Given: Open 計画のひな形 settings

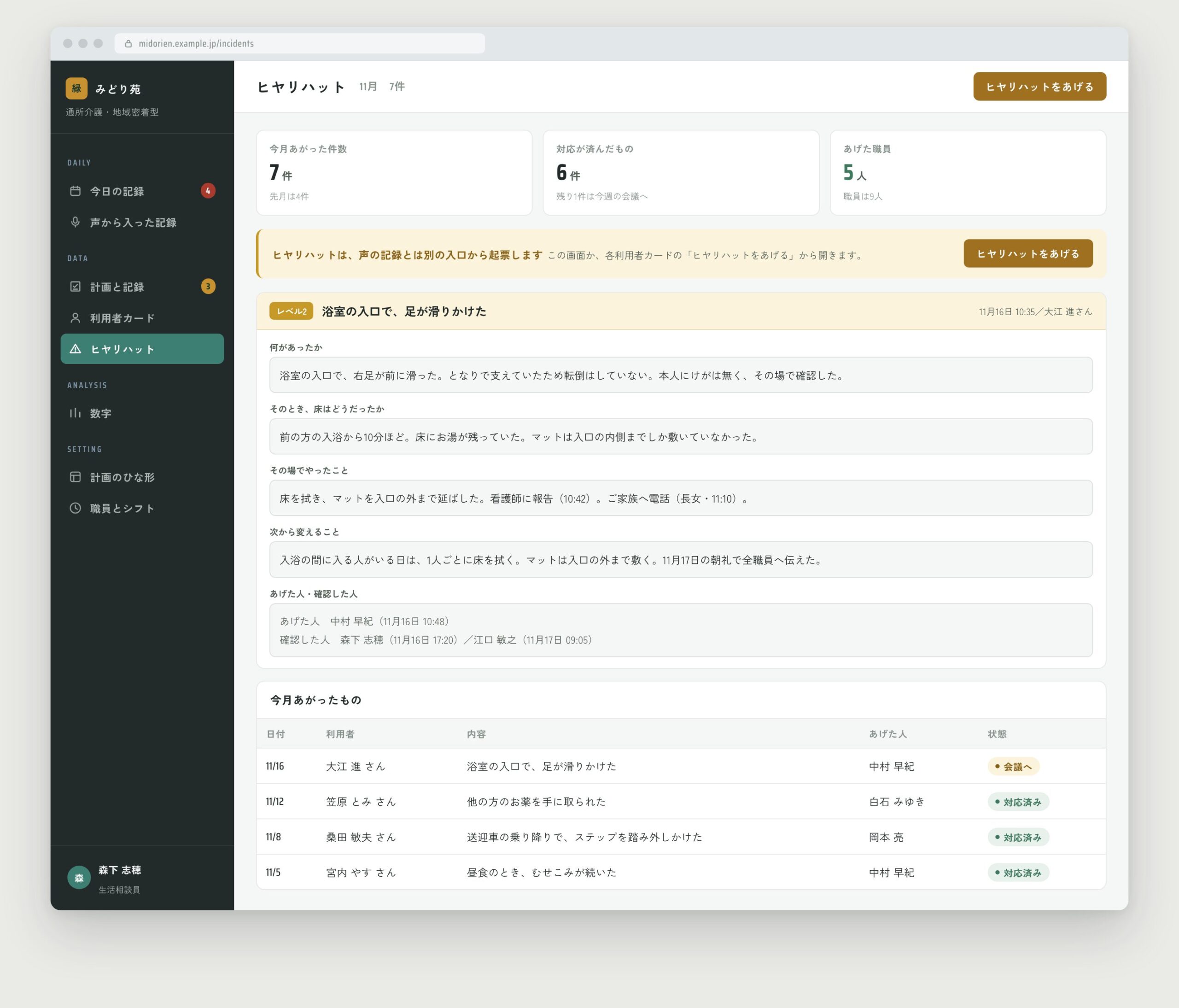Looking at the screenshot, I should pos(142,477).
